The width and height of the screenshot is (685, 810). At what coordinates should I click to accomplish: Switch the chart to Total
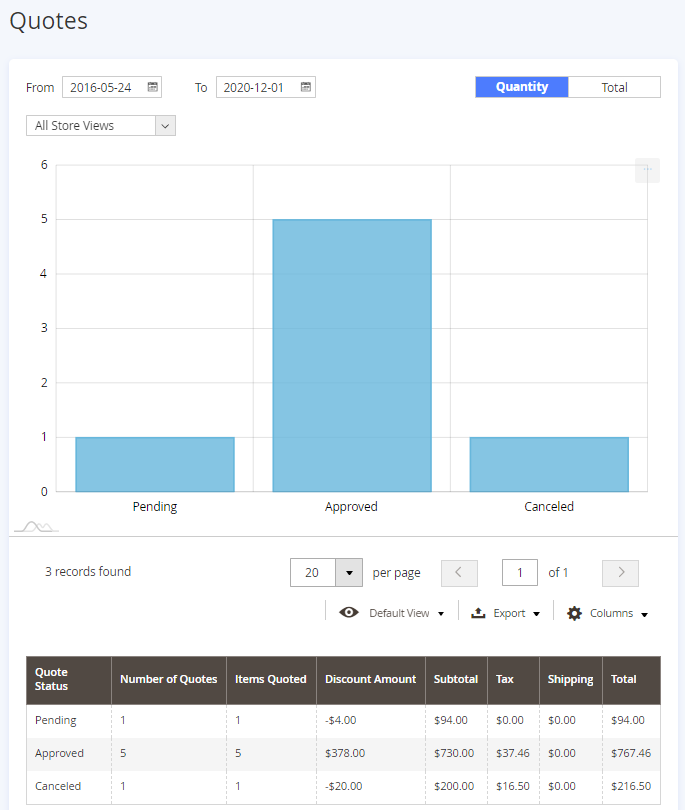[x=614, y=87]
